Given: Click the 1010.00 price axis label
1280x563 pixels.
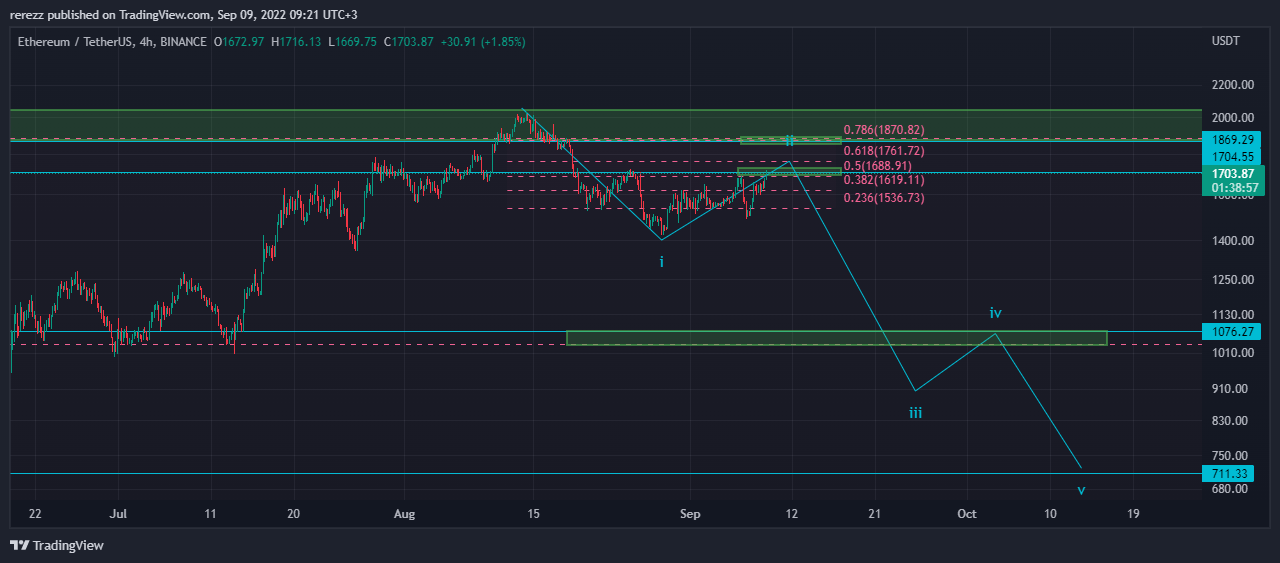Looking at the screenshot, I should pyautogui.click(x=1233, y=353).
